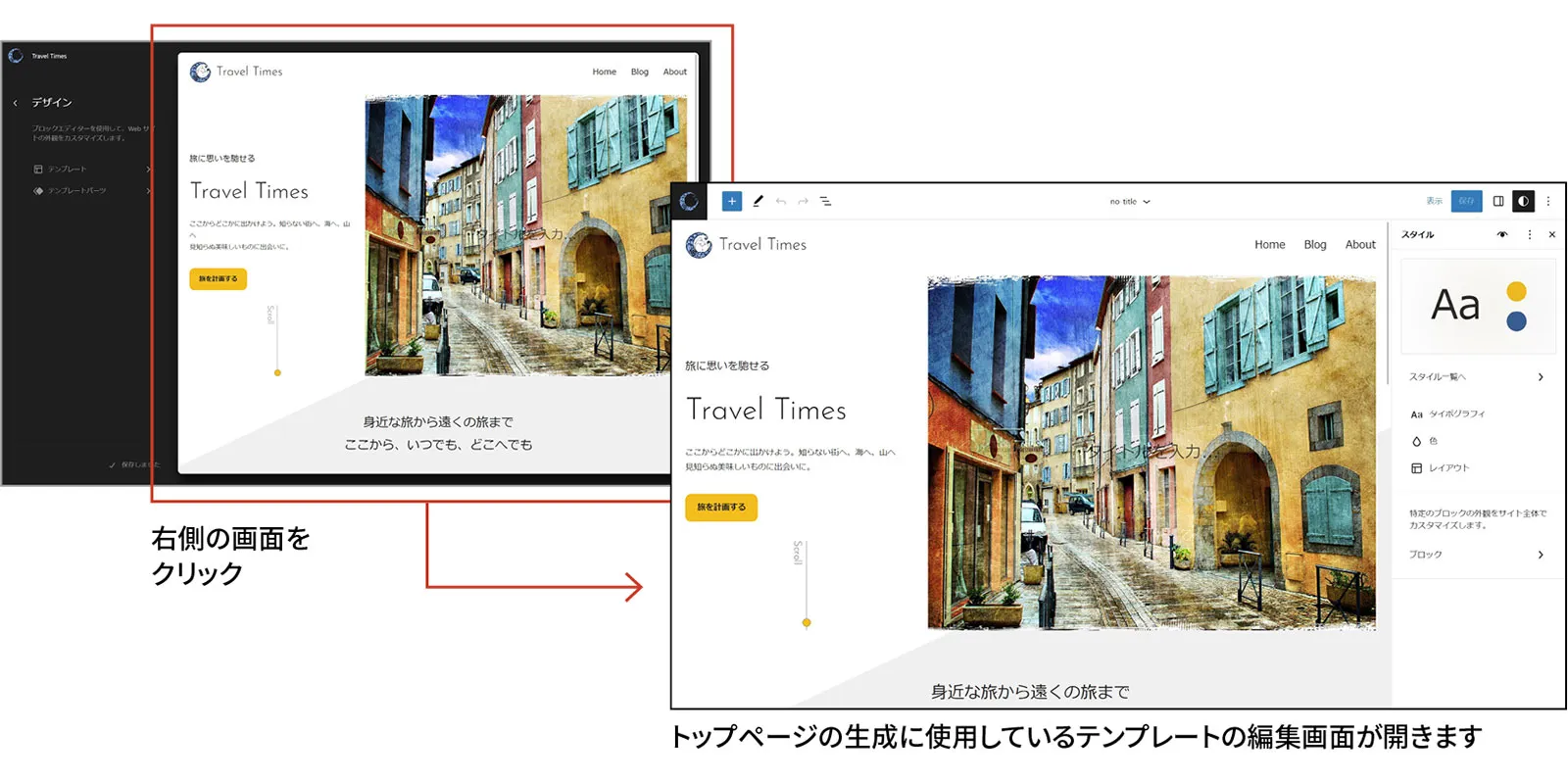Toggle the settings sidebar panel icon

(1497, 201)
